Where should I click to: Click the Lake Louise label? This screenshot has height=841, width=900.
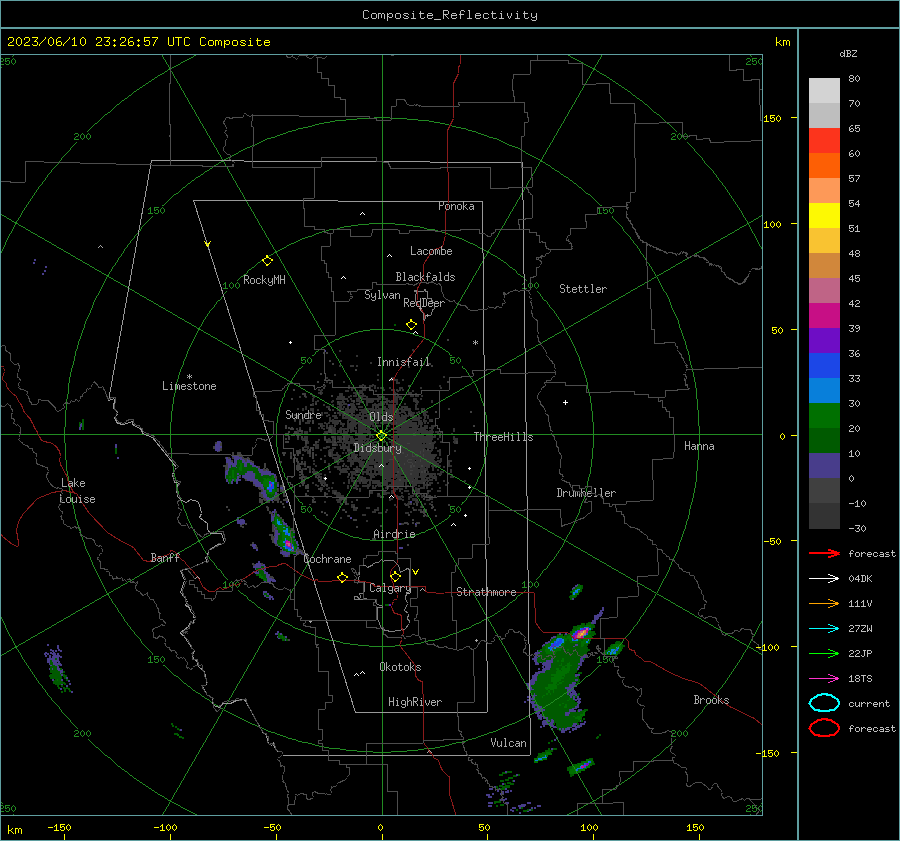(77, 491)
